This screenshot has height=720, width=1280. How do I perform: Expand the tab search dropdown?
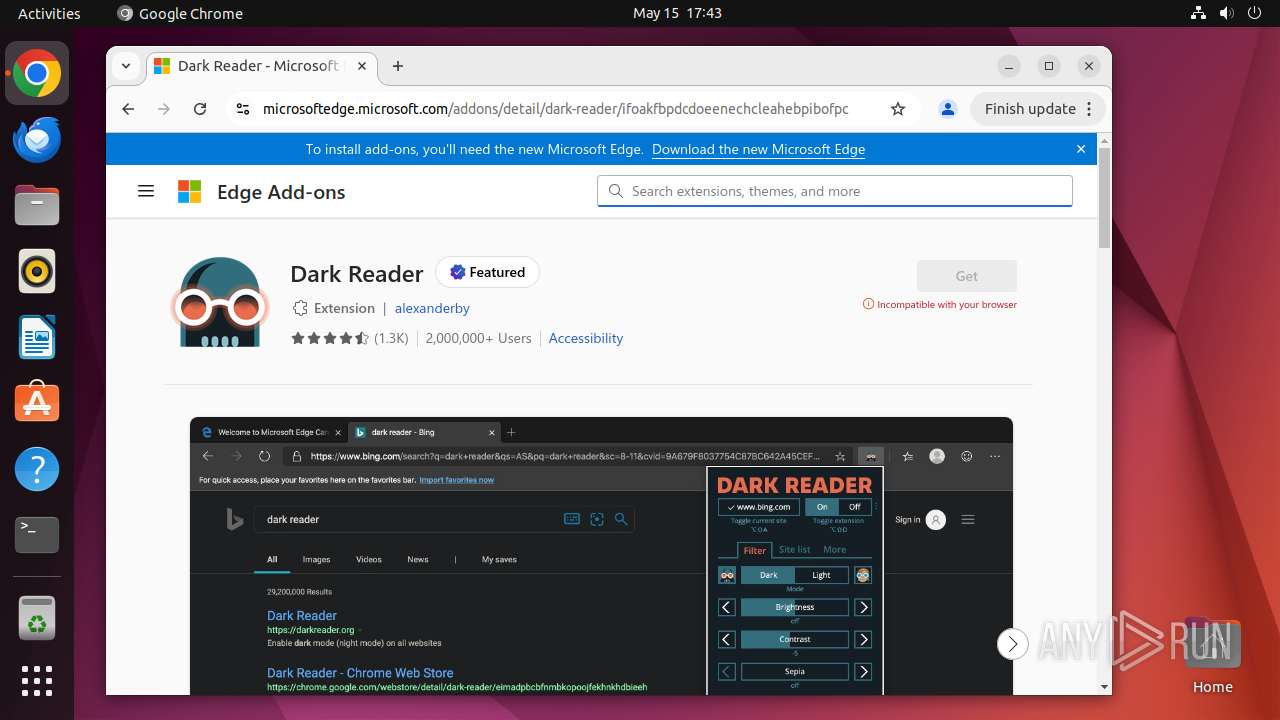click(x=126, y=66)
